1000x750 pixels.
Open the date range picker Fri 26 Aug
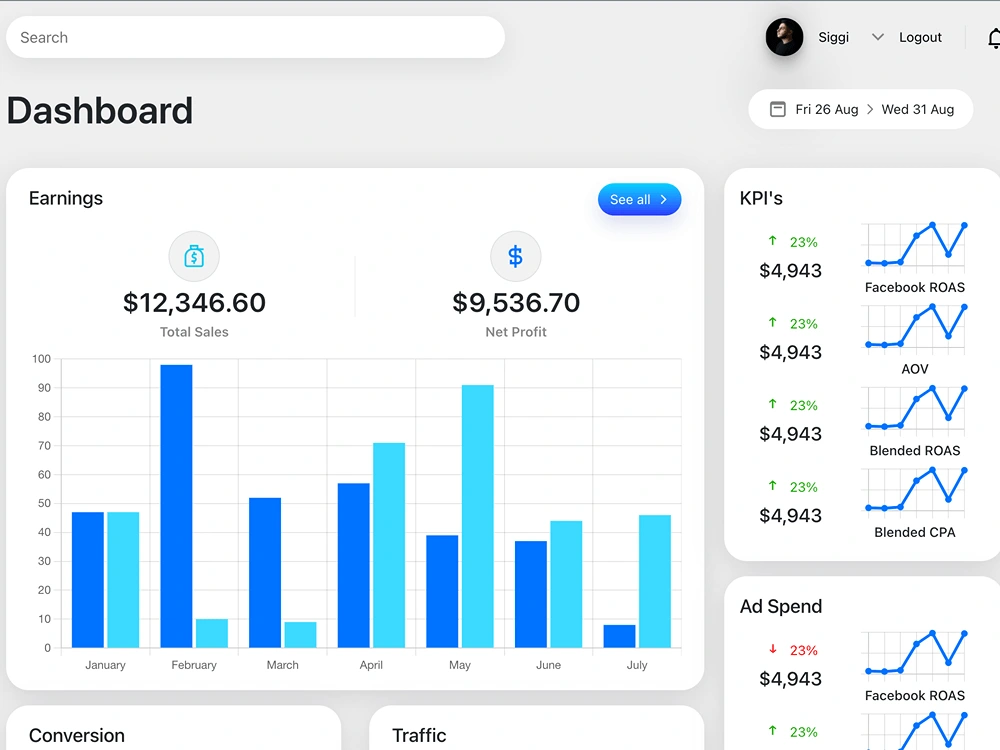(827, 109)
